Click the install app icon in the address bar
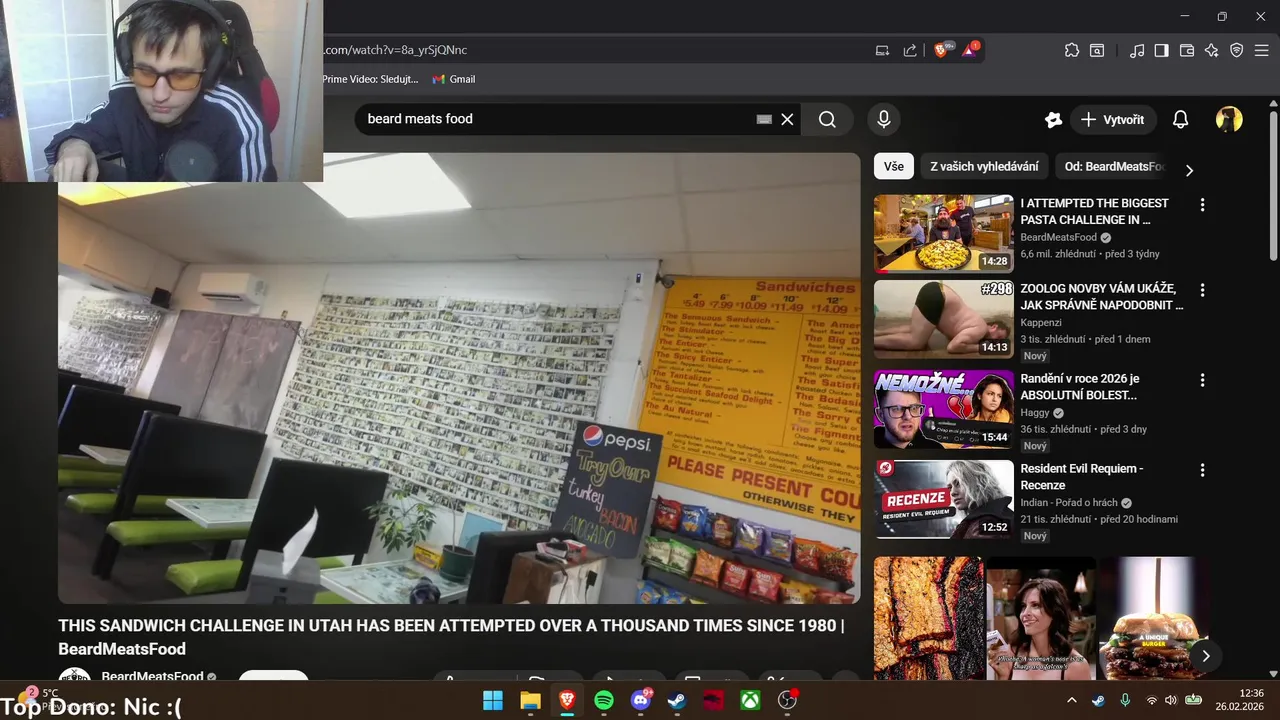Image resolution: width=1280 pixels, height=720 pixels. point(882,50)
